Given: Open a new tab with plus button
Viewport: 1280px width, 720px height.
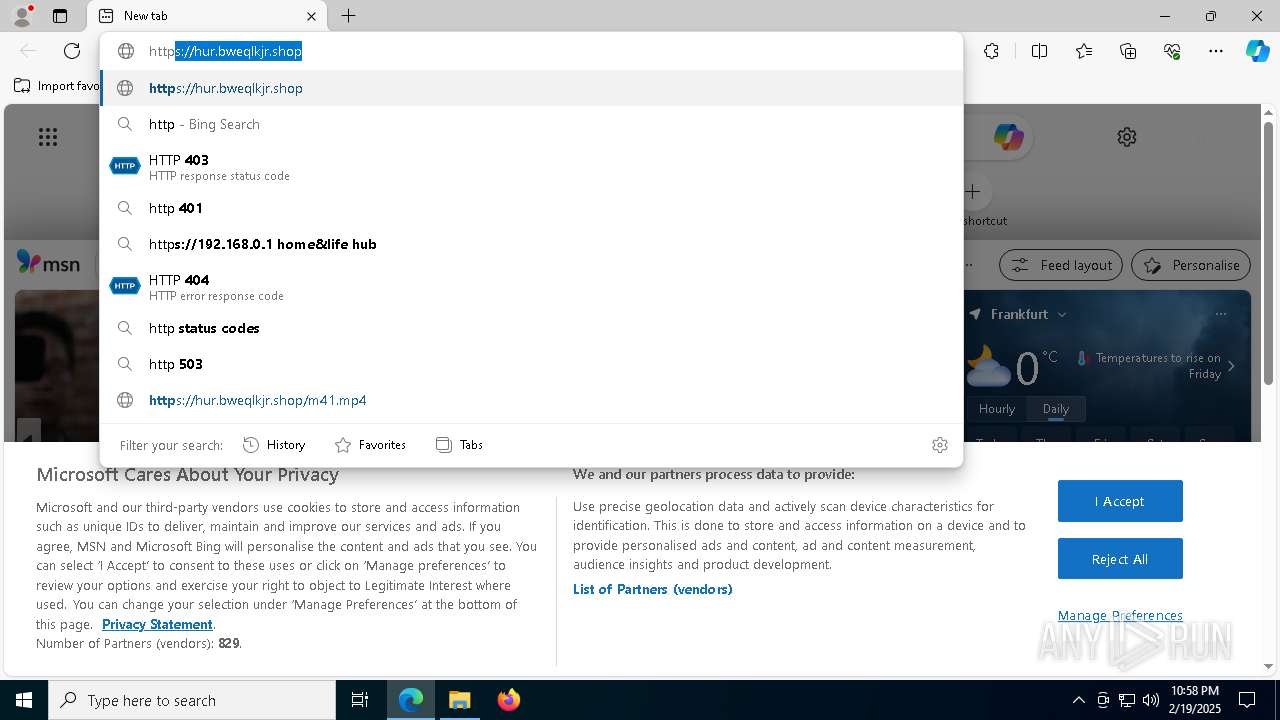Looking at the screenshot, I should pos(348,16).
